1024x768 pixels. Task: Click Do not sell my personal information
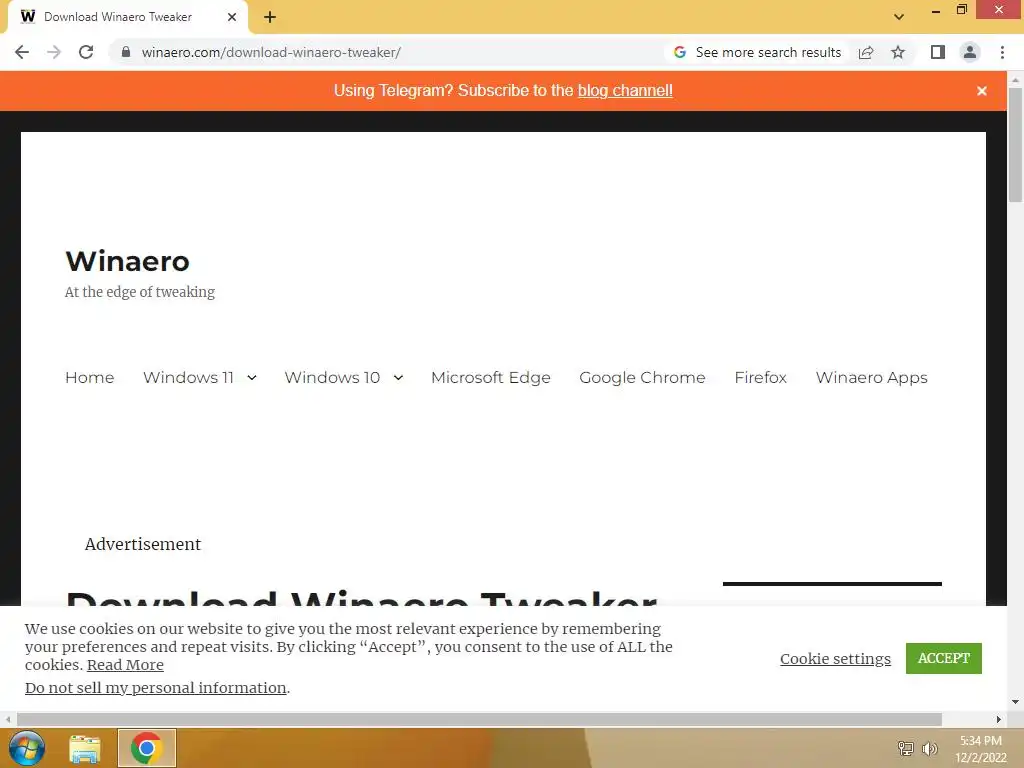(155, 688)
